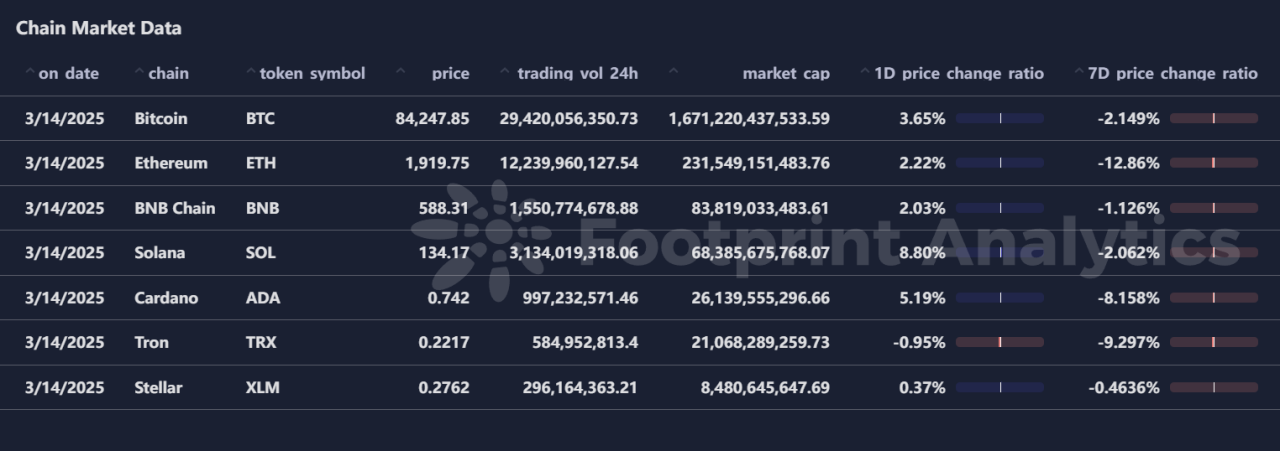Click sort caret beside 1D price change ratio
This screenshot has height=451, width=1280.
tap(865, 73)
